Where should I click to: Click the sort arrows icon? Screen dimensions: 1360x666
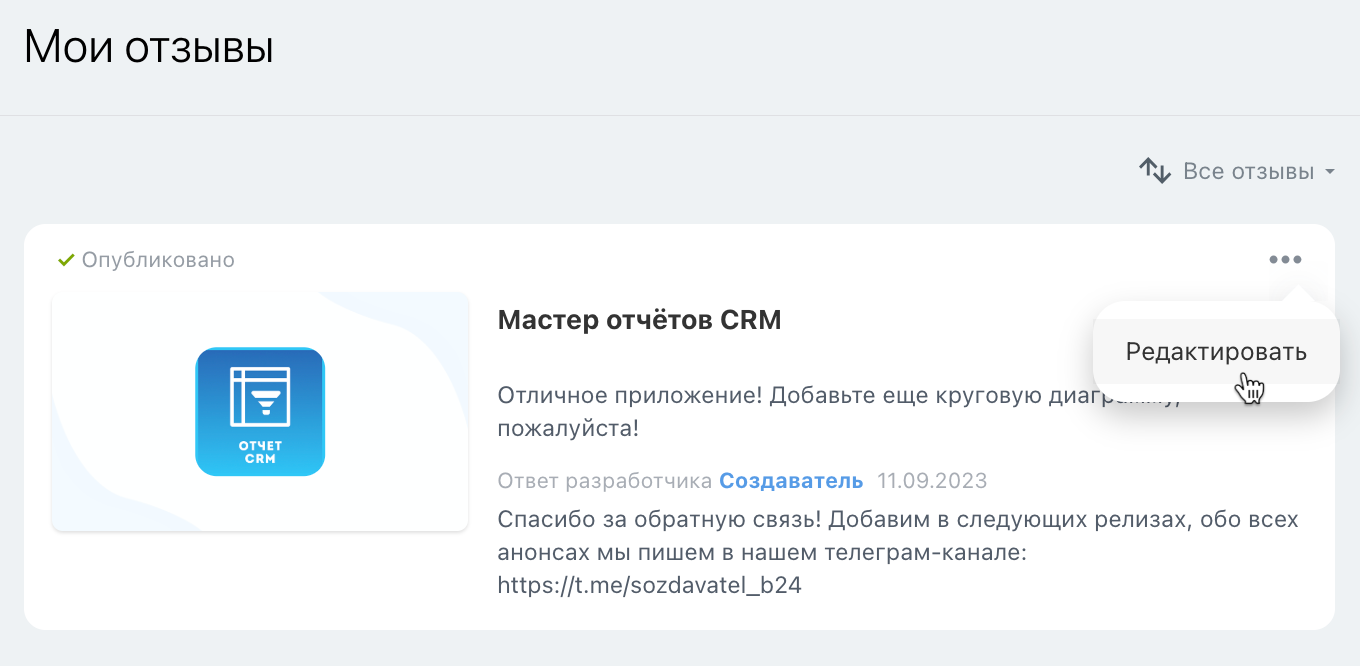coord(1155,171)
